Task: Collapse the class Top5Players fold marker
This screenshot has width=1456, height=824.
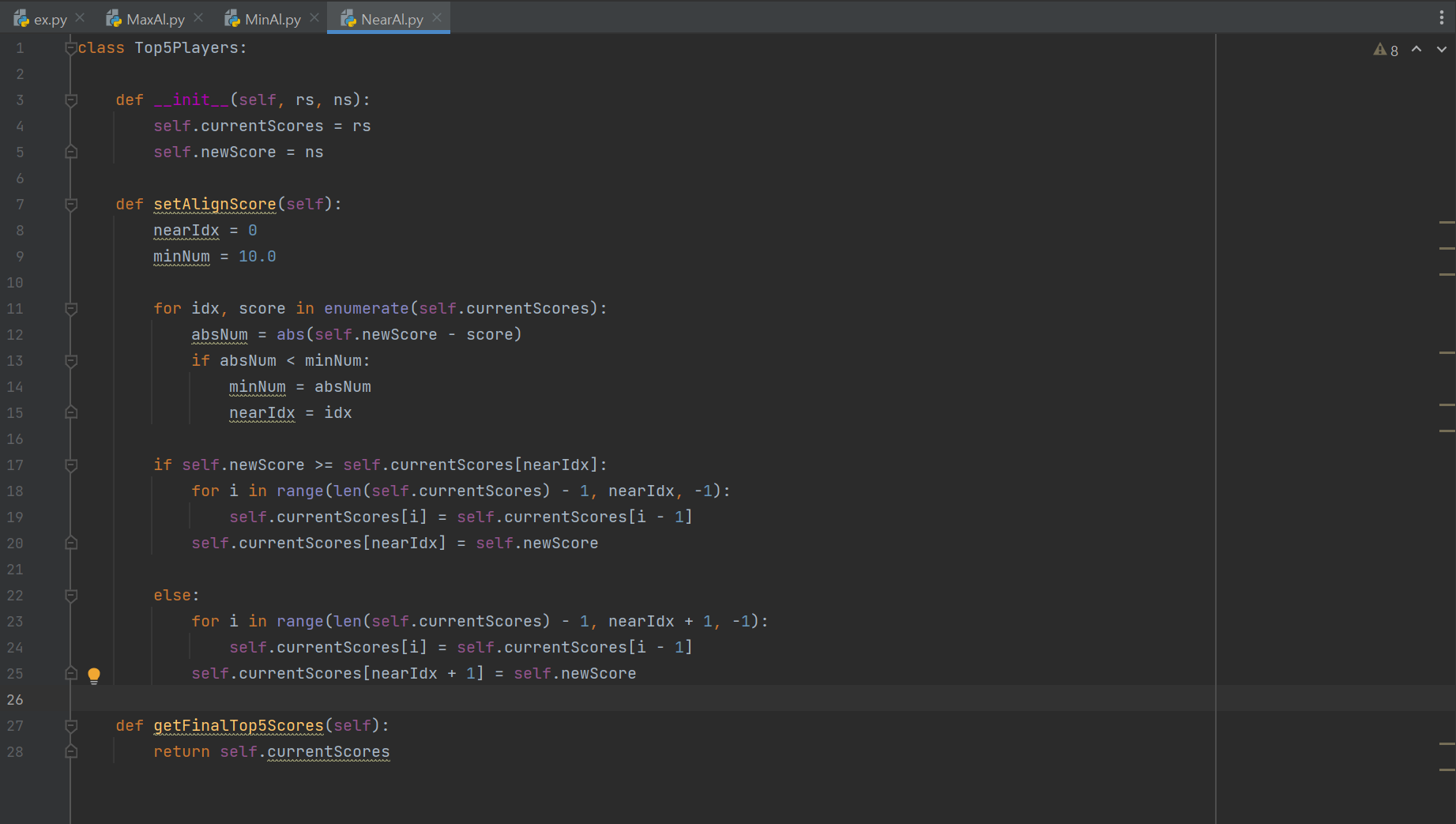Action: [x=71, y=48]
